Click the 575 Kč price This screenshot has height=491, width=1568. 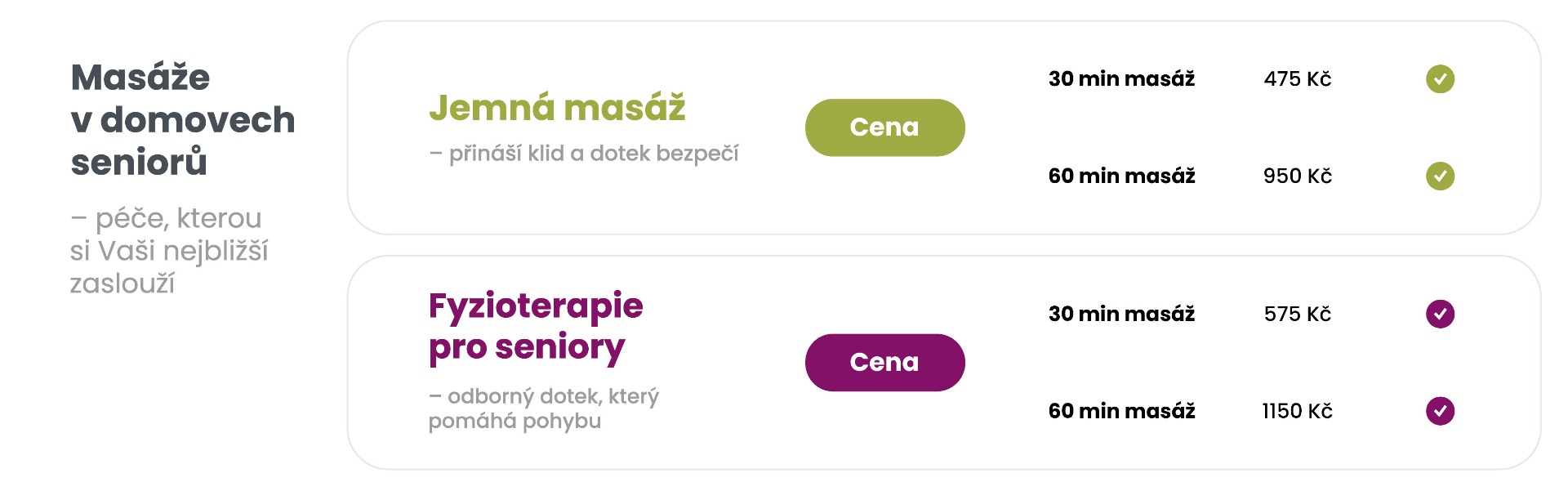point(1298,314)
